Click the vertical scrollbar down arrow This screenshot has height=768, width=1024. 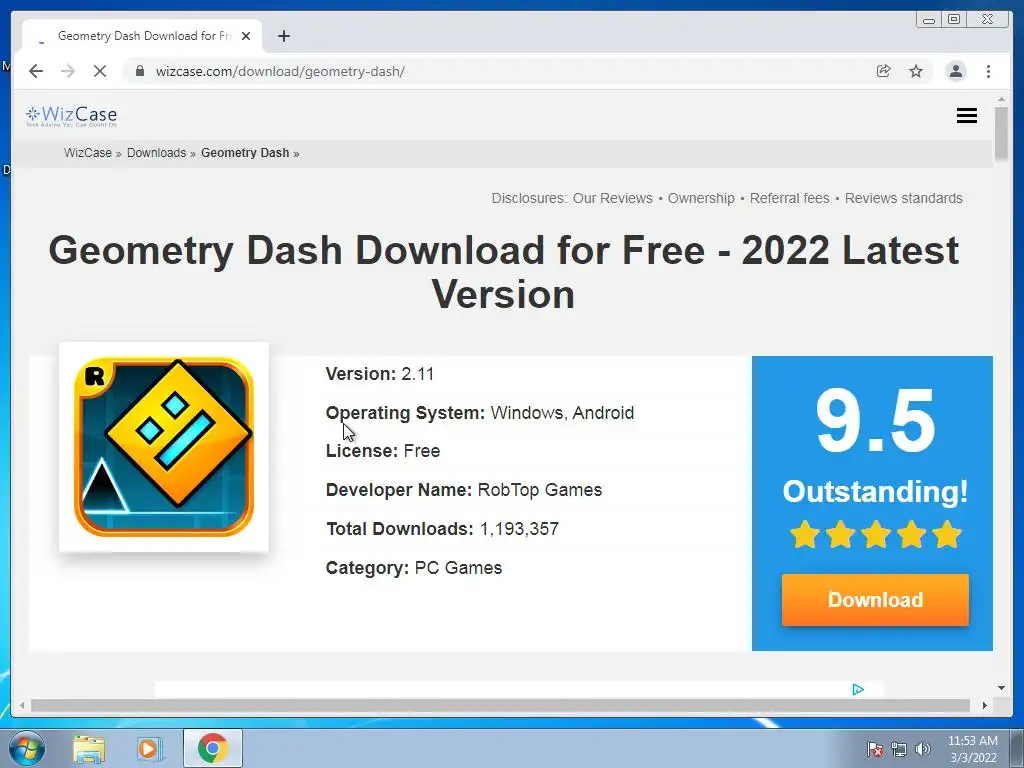1001,688
